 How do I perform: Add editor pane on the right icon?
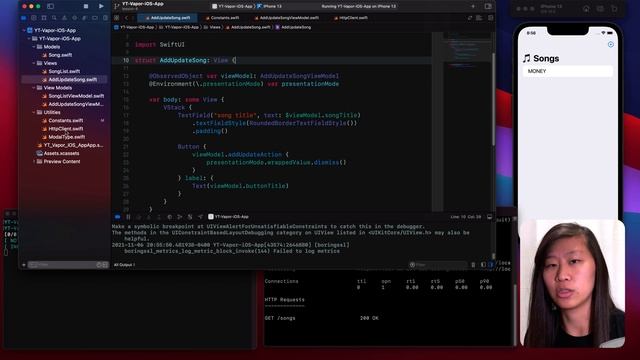491,18
